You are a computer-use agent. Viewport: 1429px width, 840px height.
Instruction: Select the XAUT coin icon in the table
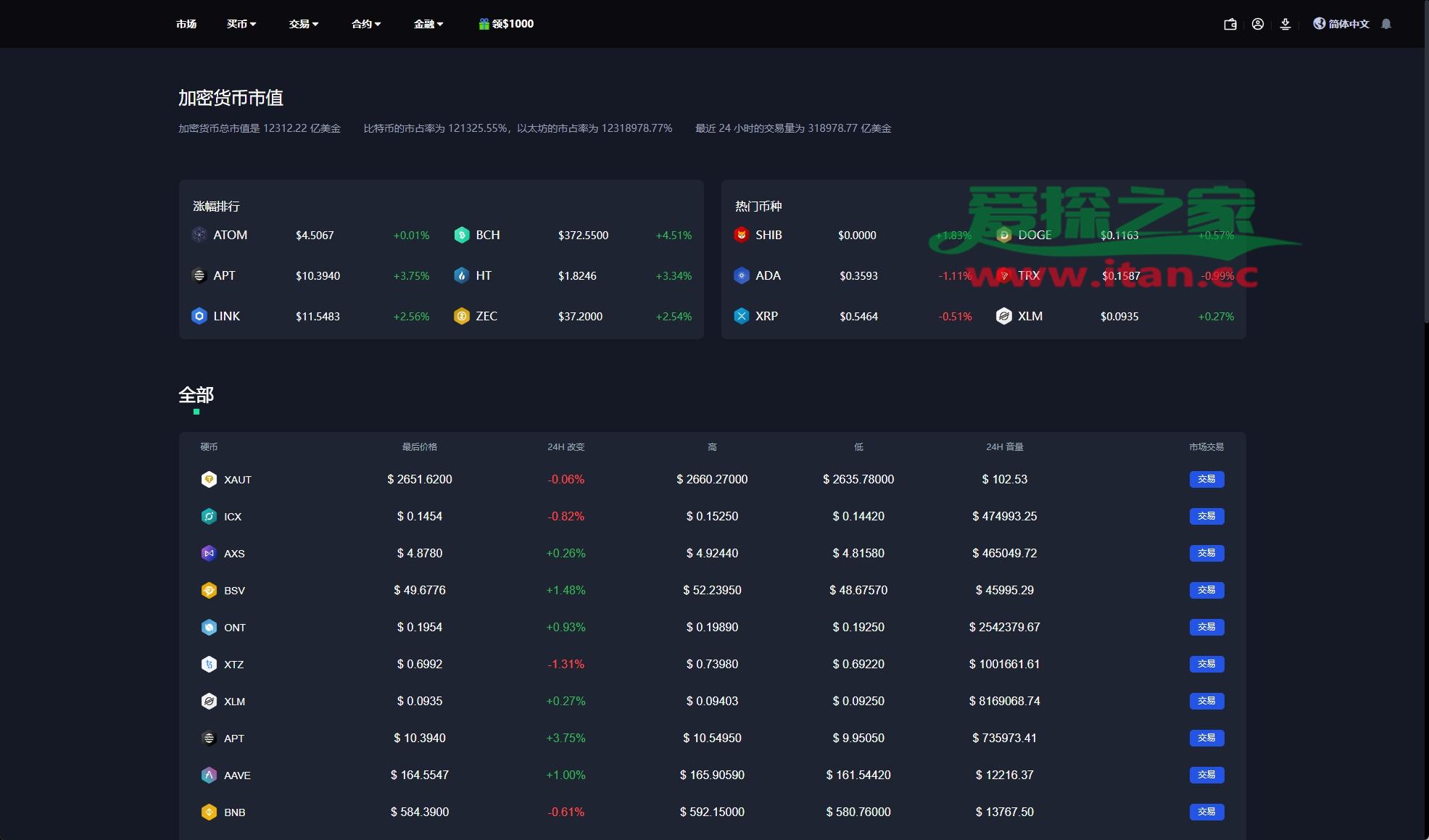pos(209,479)
